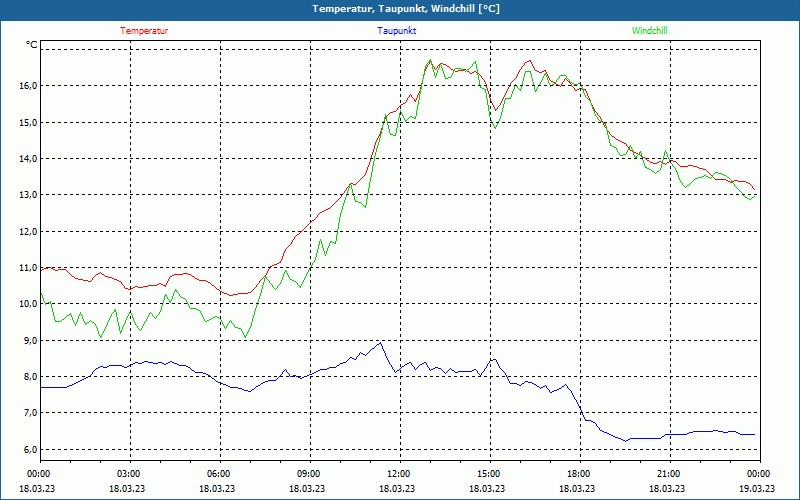Click the red Temperatur legend label
The image size is (800, 500).
pos(144,30)
